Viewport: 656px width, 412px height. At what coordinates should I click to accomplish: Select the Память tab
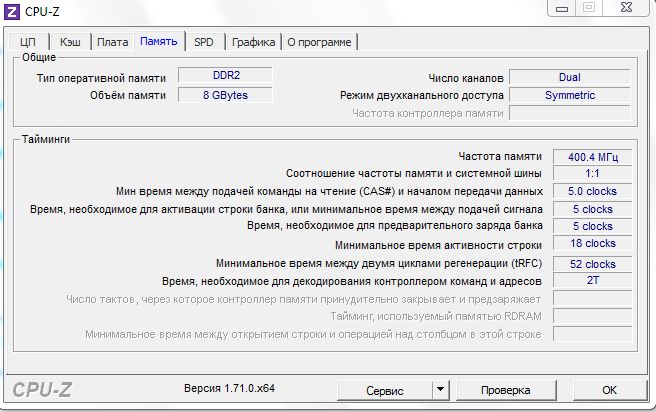pyautogui.click(x=159, y=41)
